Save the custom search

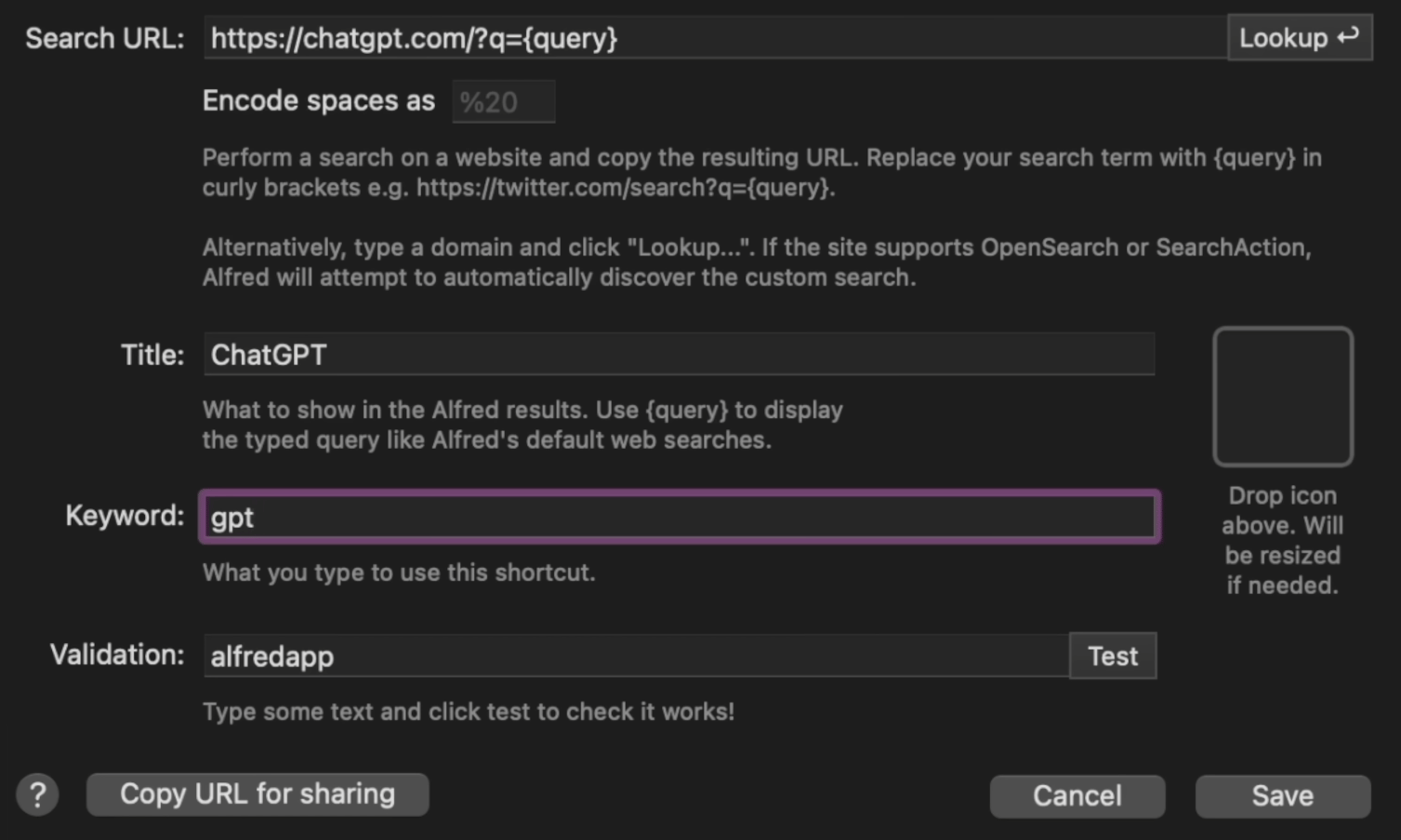(x=1283, y=796)
